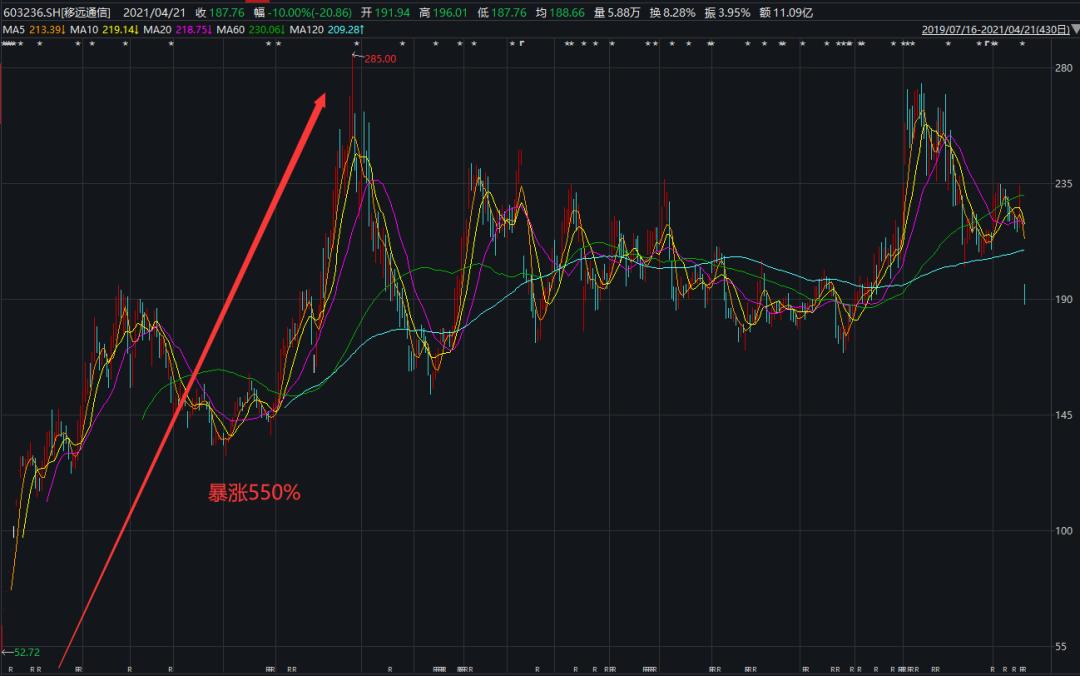This screenshot has width=1080, height=676.
Task: Click the 145 price axis label
Action: (x=1062, y=415)
